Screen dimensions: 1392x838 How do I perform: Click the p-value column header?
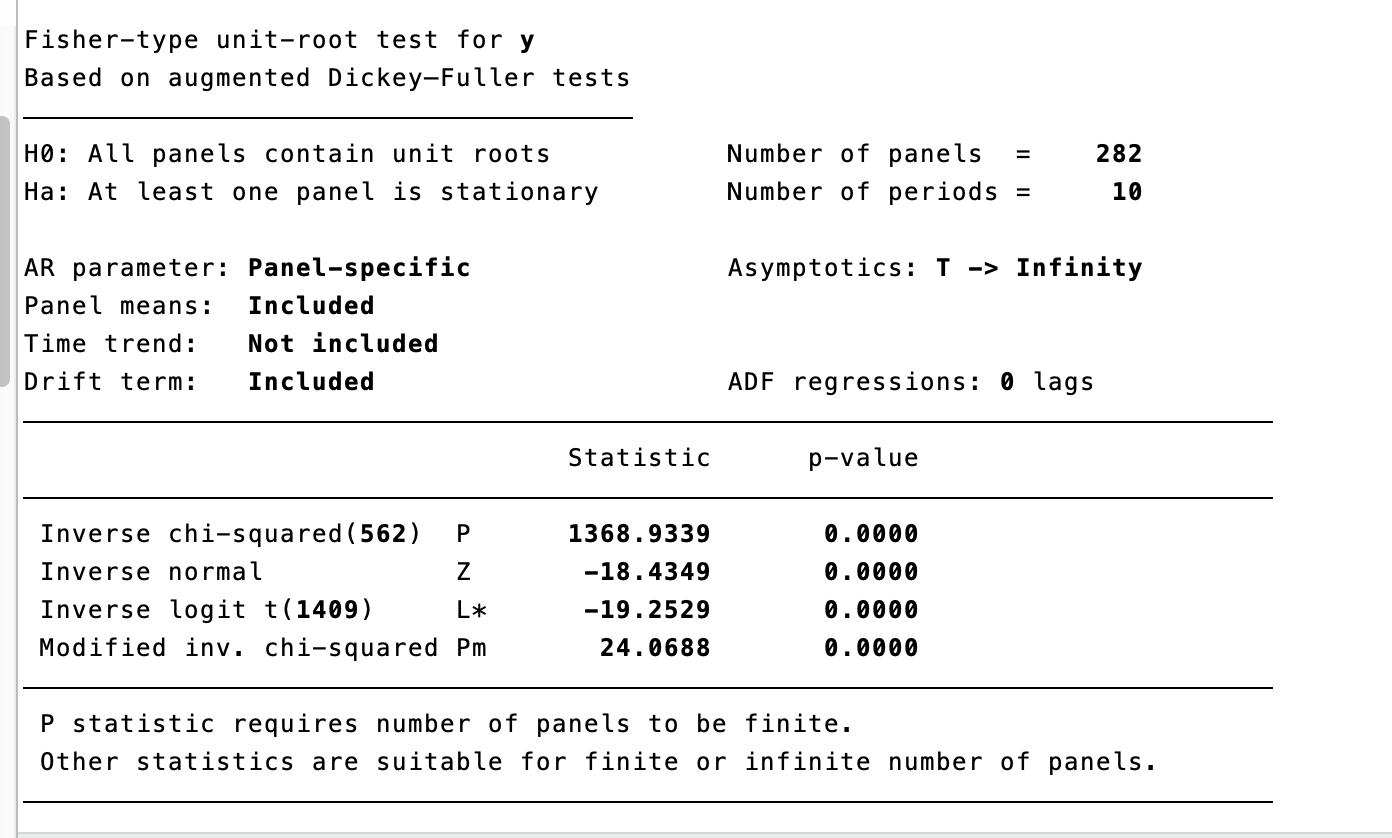point(863,458)
